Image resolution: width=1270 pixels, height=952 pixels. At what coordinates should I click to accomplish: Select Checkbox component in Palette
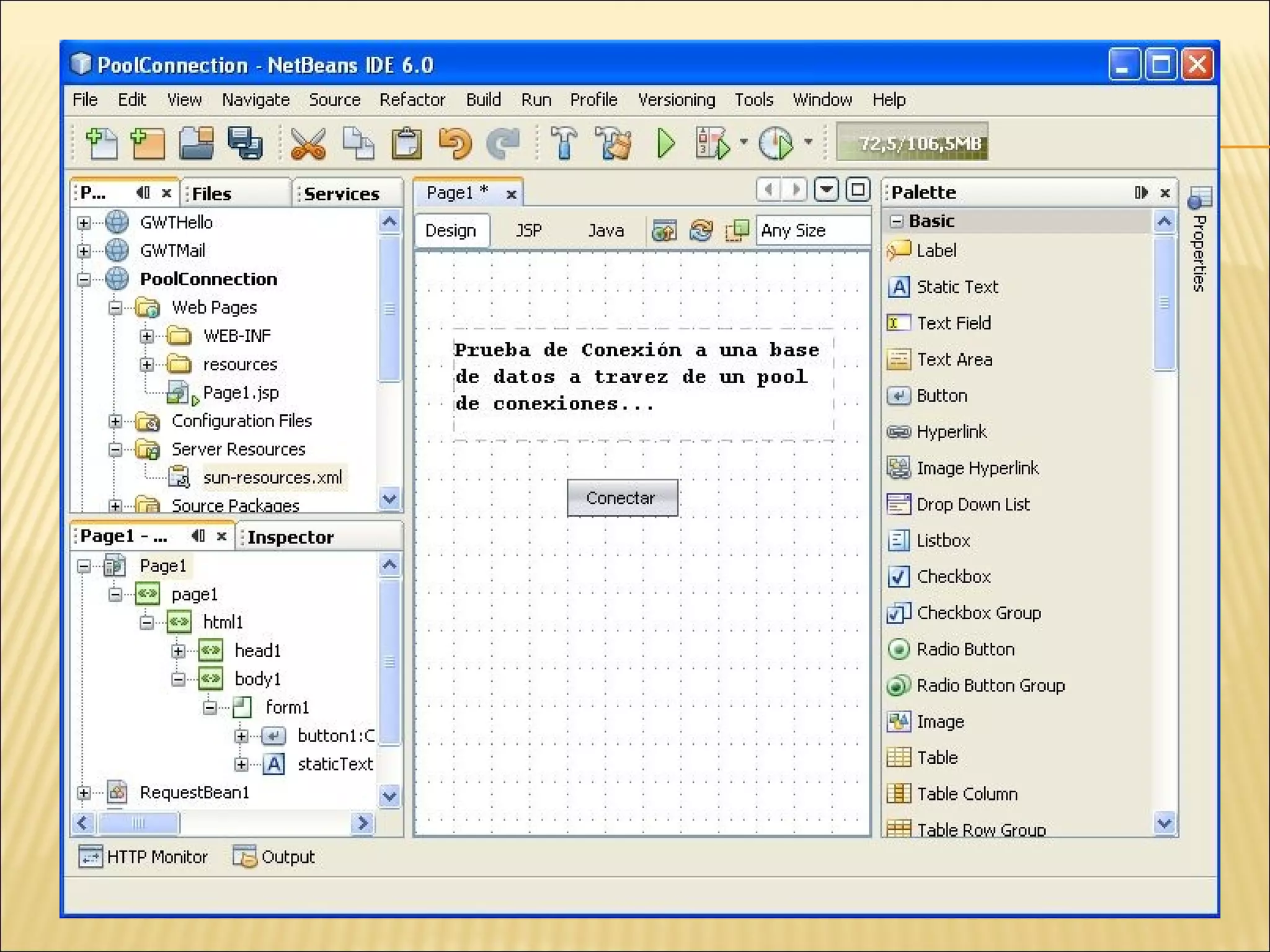point(953,576)
